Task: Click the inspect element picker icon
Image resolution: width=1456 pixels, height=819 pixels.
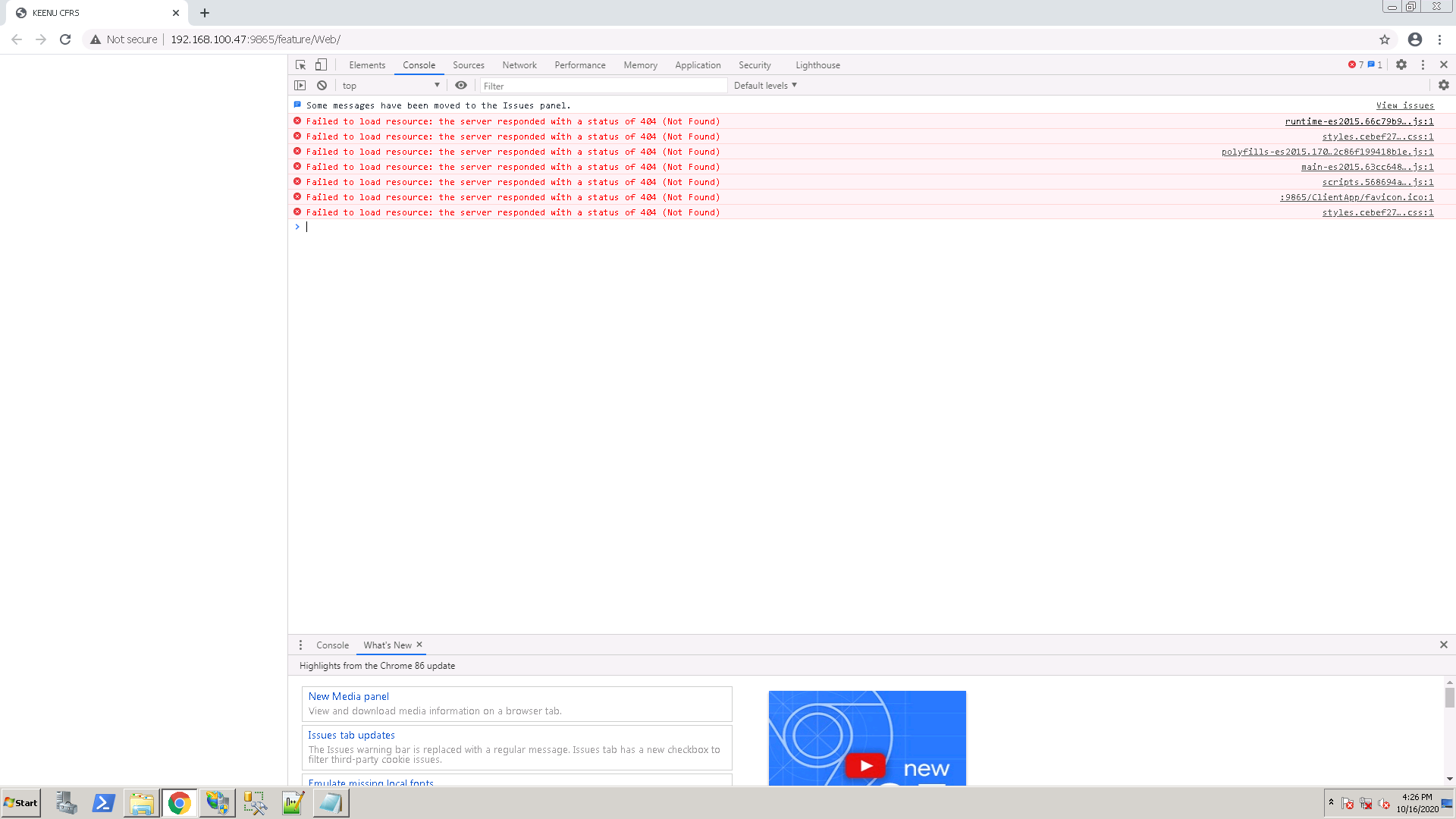Action: pos(300,65)
